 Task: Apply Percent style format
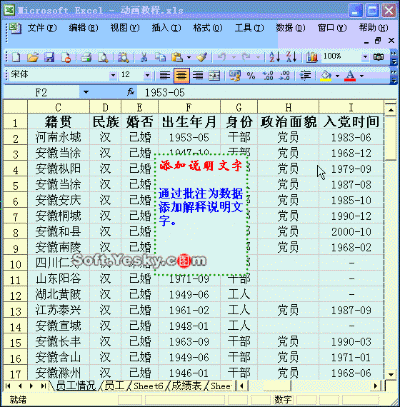click(251, 76)
